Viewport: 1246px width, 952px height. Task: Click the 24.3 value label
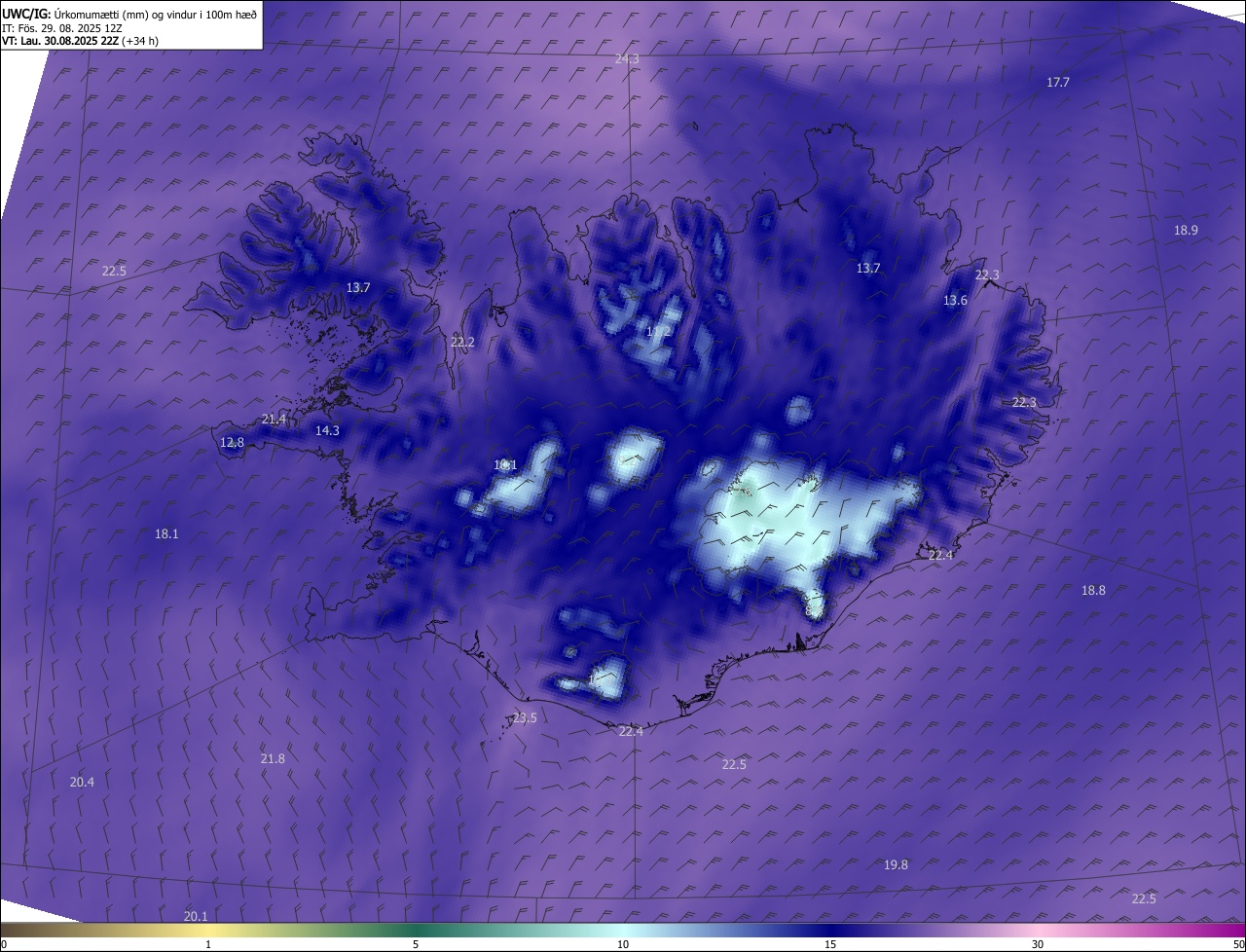point(627,59)
